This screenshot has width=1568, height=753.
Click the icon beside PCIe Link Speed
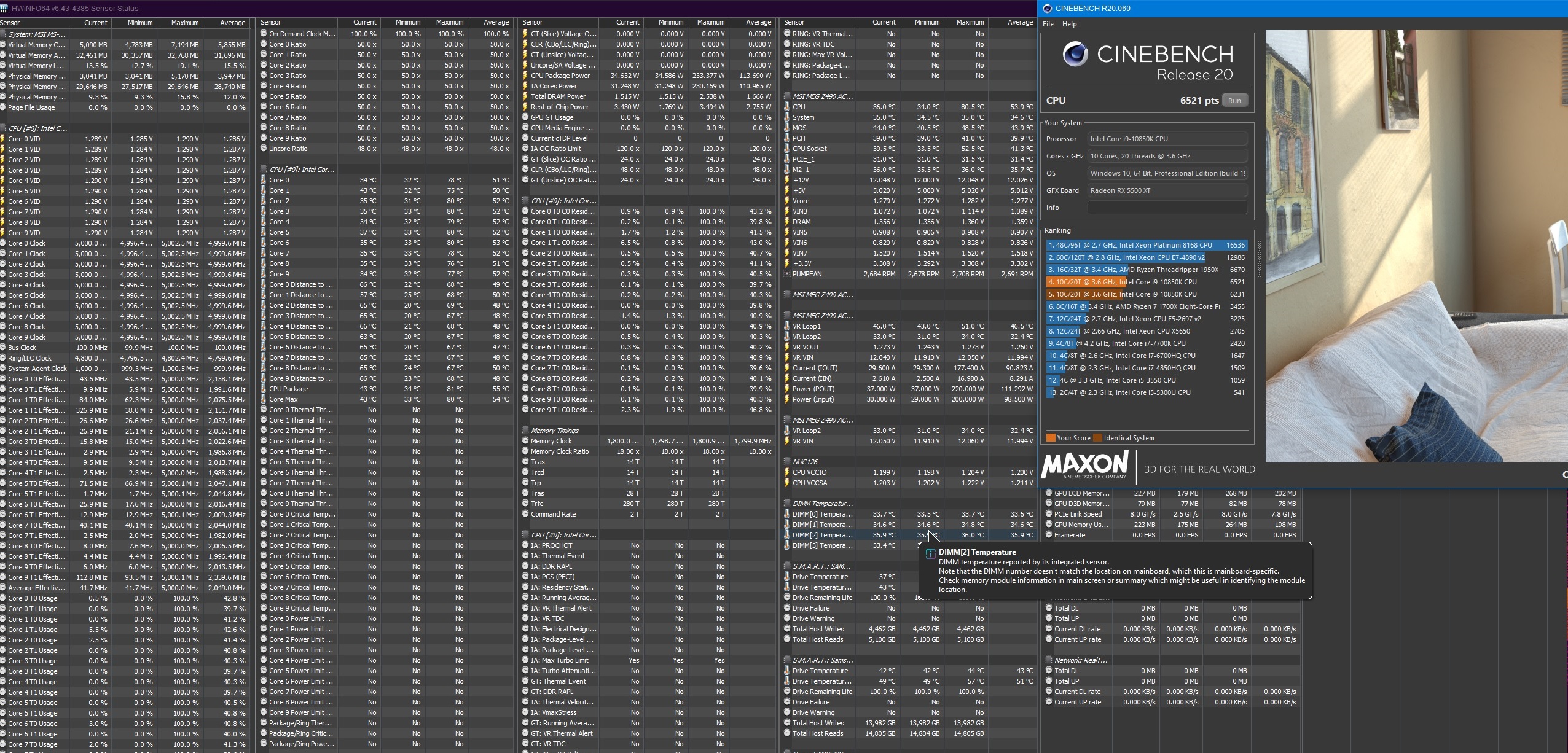[1049, 514]
